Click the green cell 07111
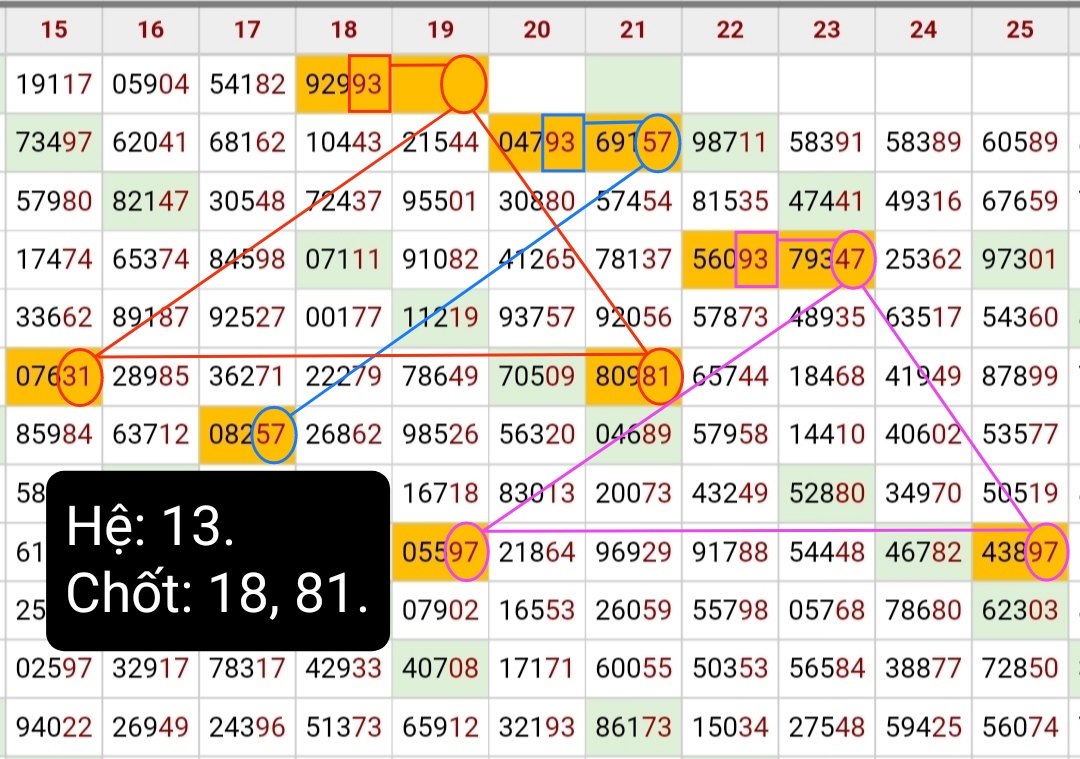The height and width of the screenshot is (759, 1080). pos(344,260)
